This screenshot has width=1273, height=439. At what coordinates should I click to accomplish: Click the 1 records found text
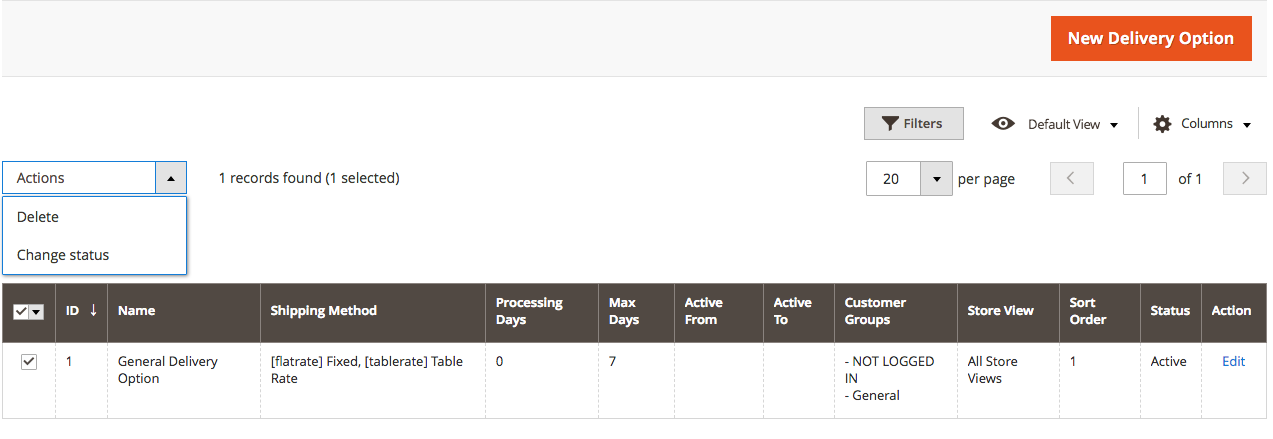click(309, 178)
